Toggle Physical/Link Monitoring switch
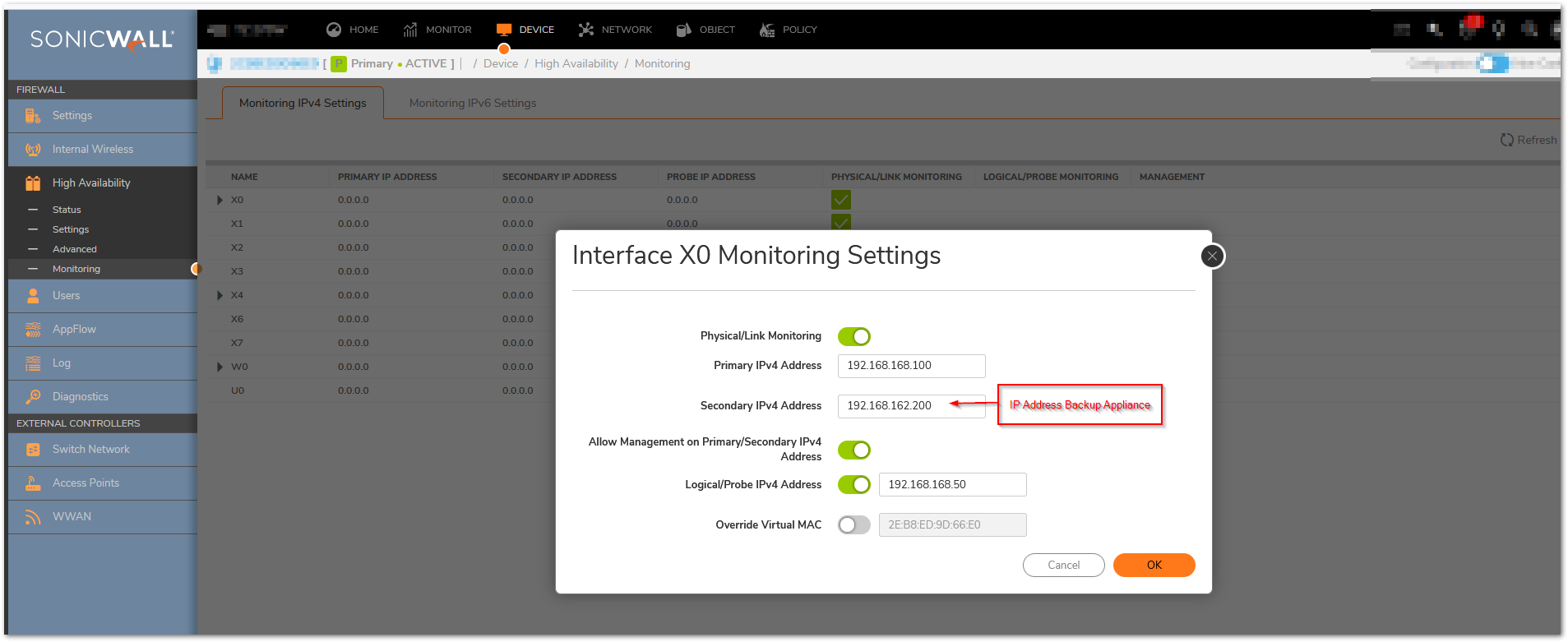Image resolution: width=1568 pixels, height=642 pixels. coord(854,336)
